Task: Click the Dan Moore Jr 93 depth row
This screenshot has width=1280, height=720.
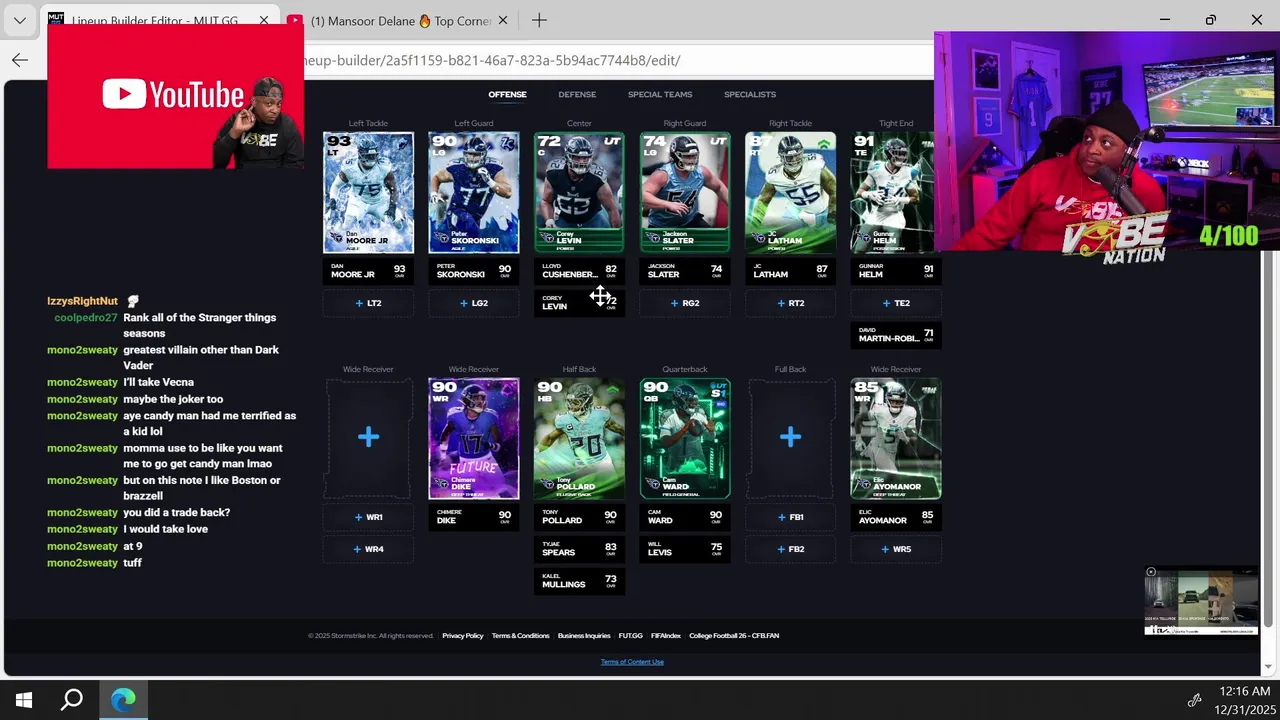Action: click(368, 271)
